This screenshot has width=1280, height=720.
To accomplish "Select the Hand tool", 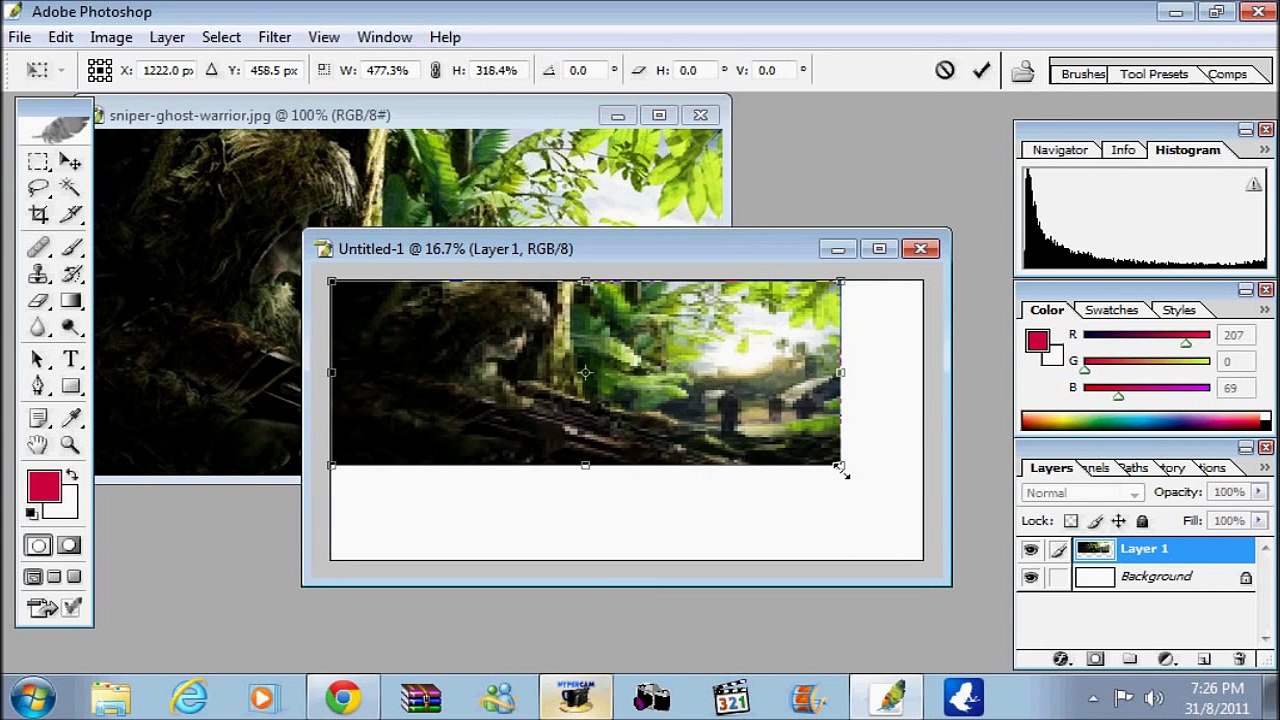I will pos(38,444).
